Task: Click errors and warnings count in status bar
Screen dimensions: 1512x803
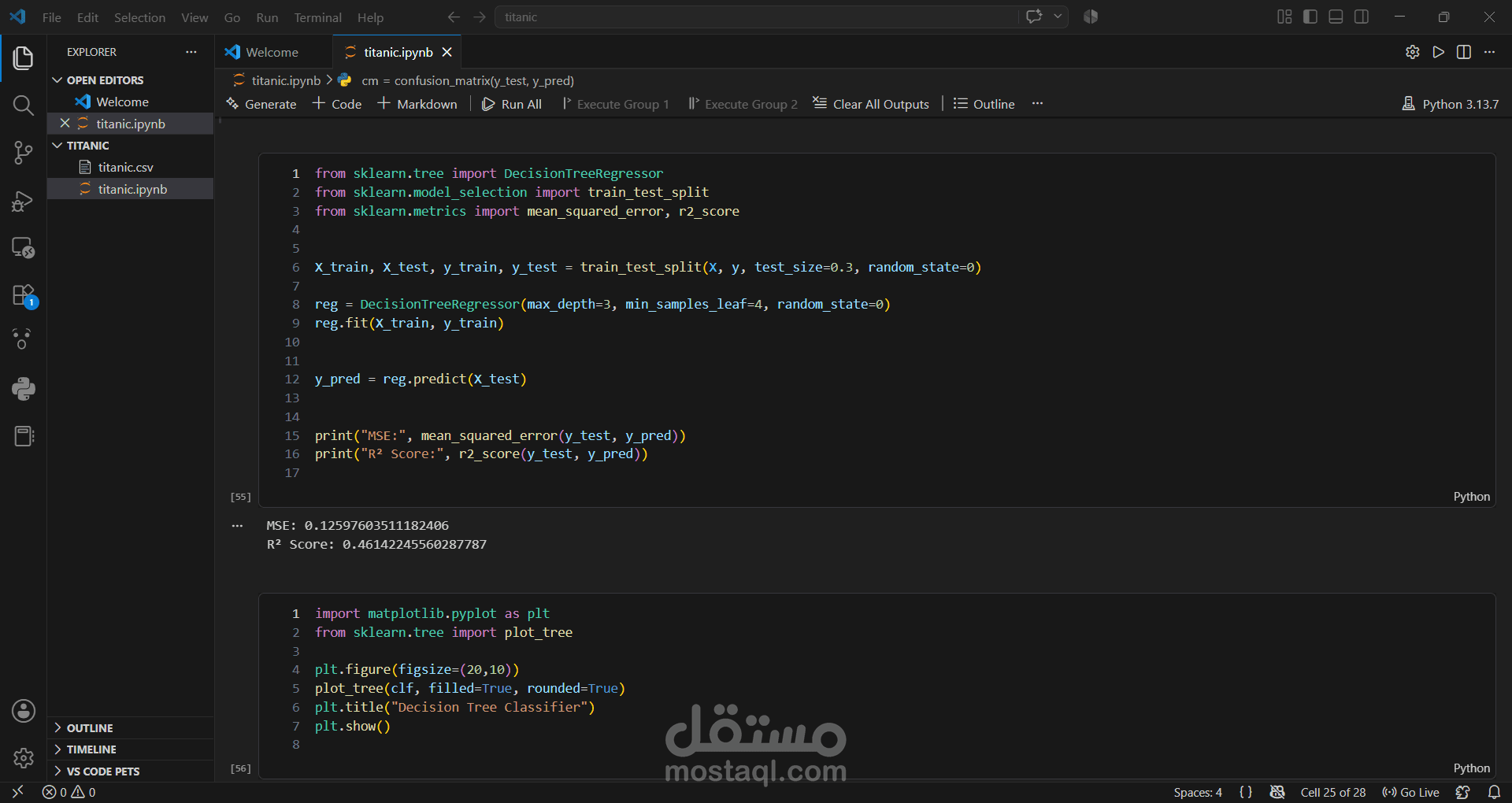Action: 69,792
